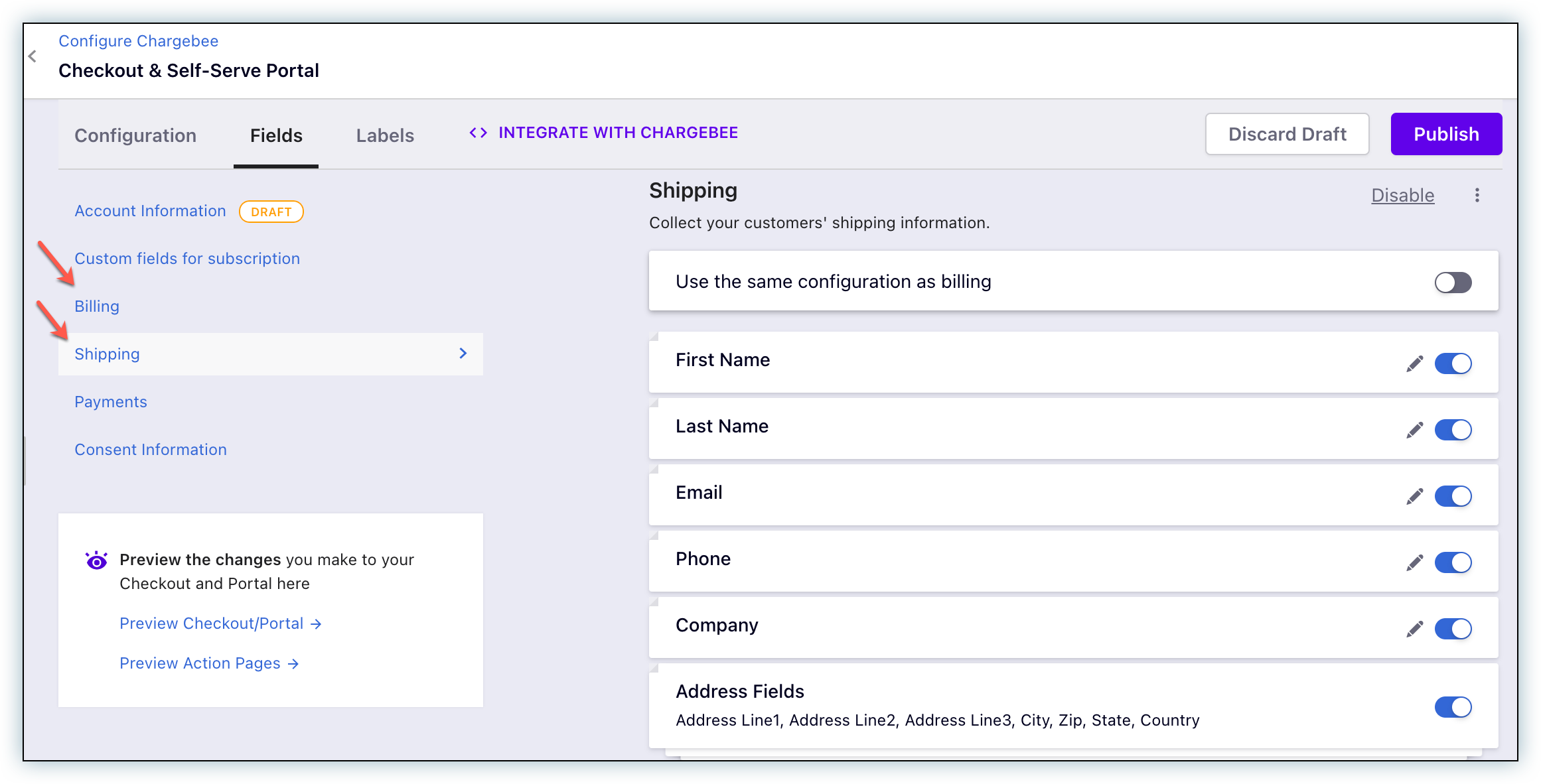Open Custom fields for subscription
1541x784 pixels.
[187, 259]
